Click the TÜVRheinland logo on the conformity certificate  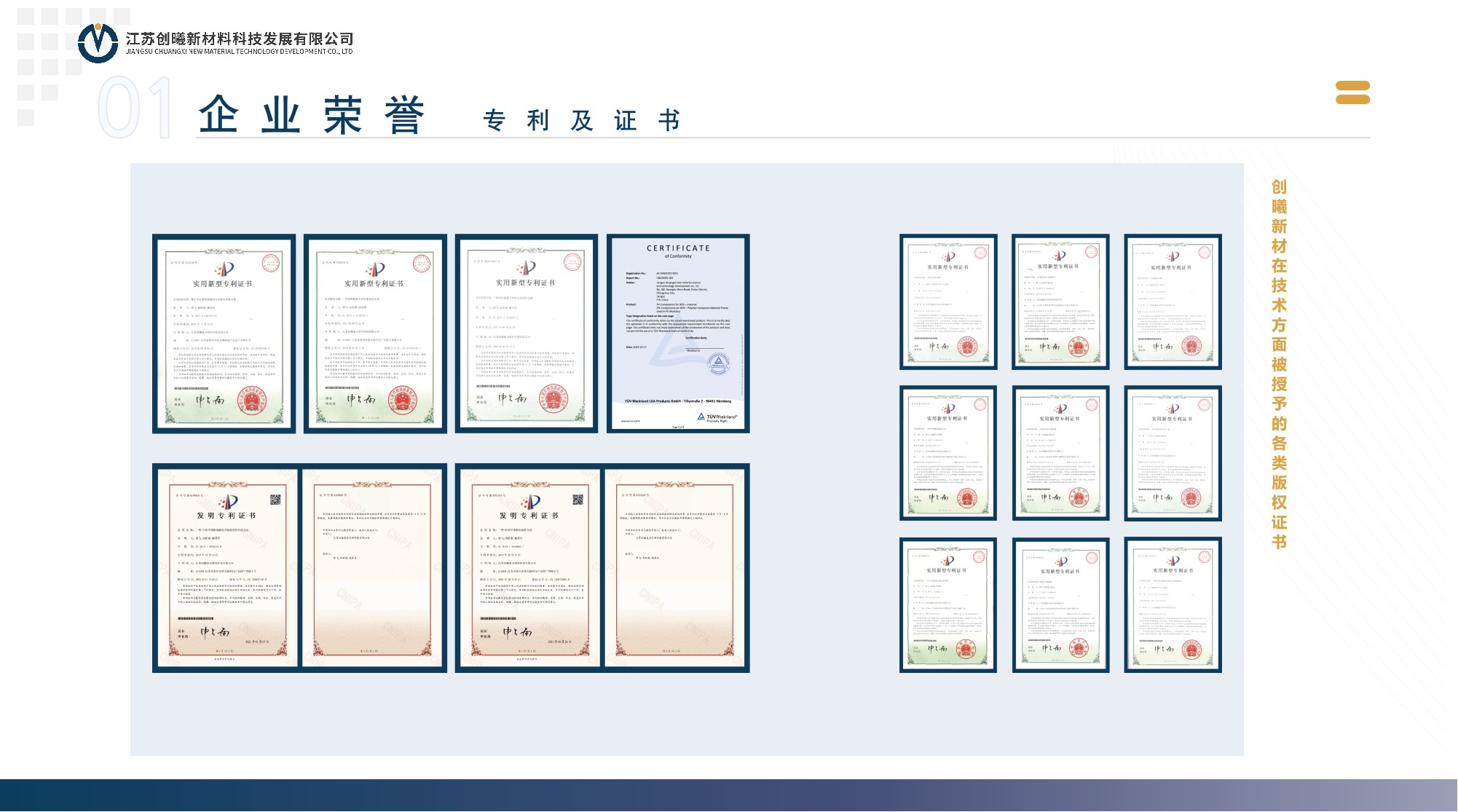pos(717,417)
